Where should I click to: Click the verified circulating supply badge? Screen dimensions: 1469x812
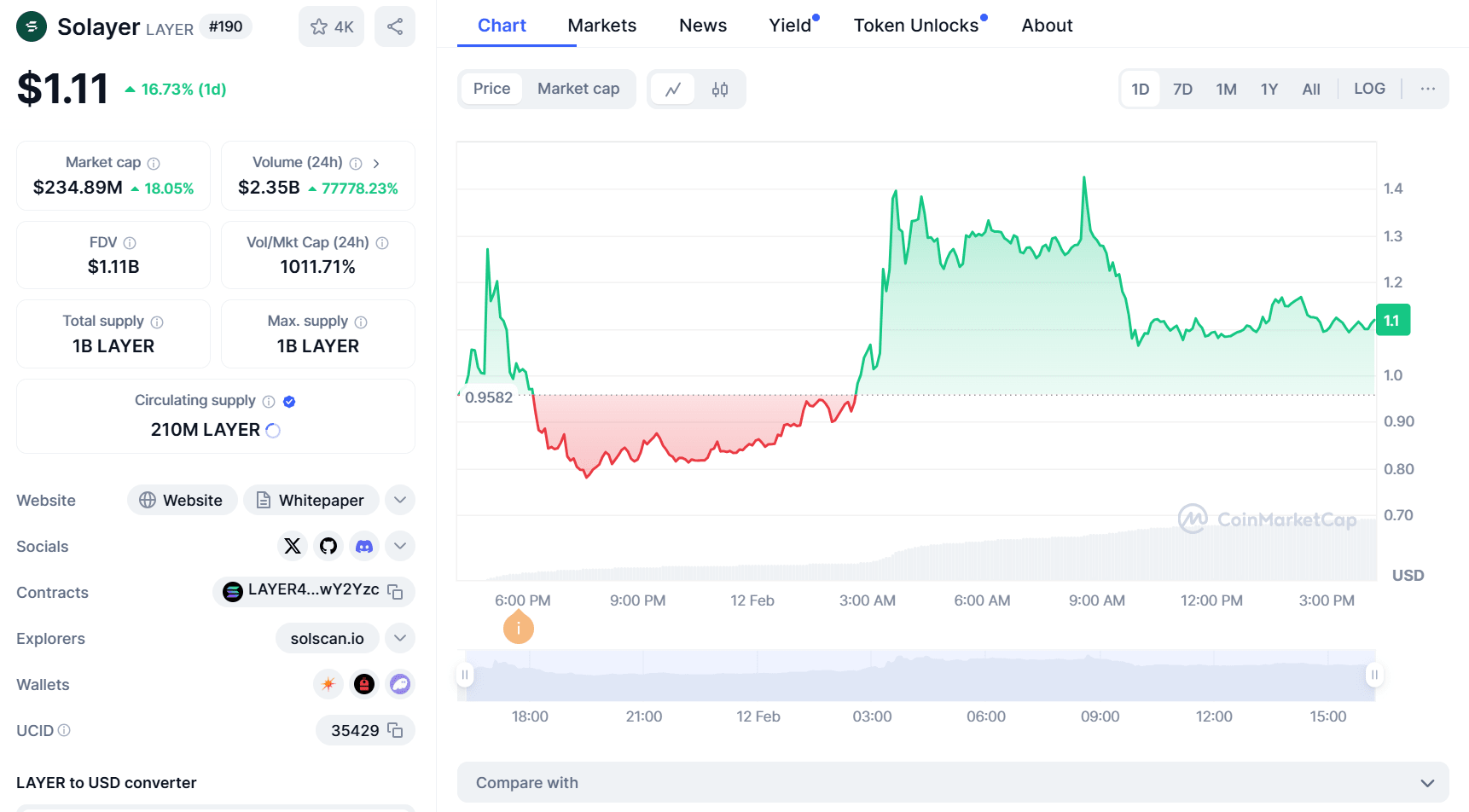pyautogui.click(x=289, y=401)
